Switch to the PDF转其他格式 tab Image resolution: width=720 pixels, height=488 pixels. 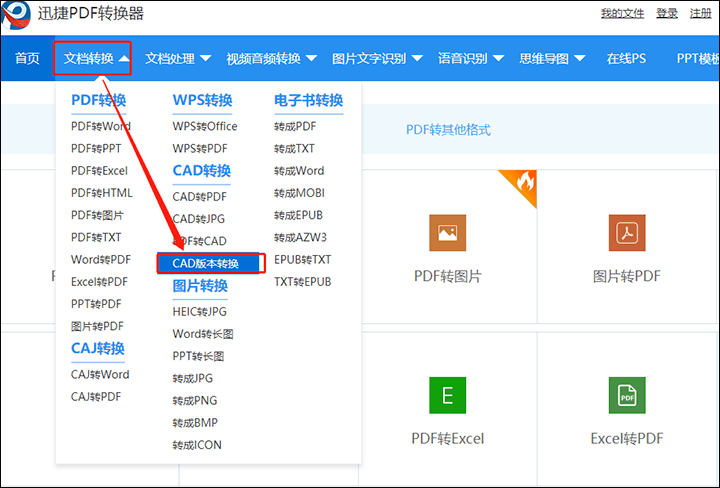[x=448, y=130]
